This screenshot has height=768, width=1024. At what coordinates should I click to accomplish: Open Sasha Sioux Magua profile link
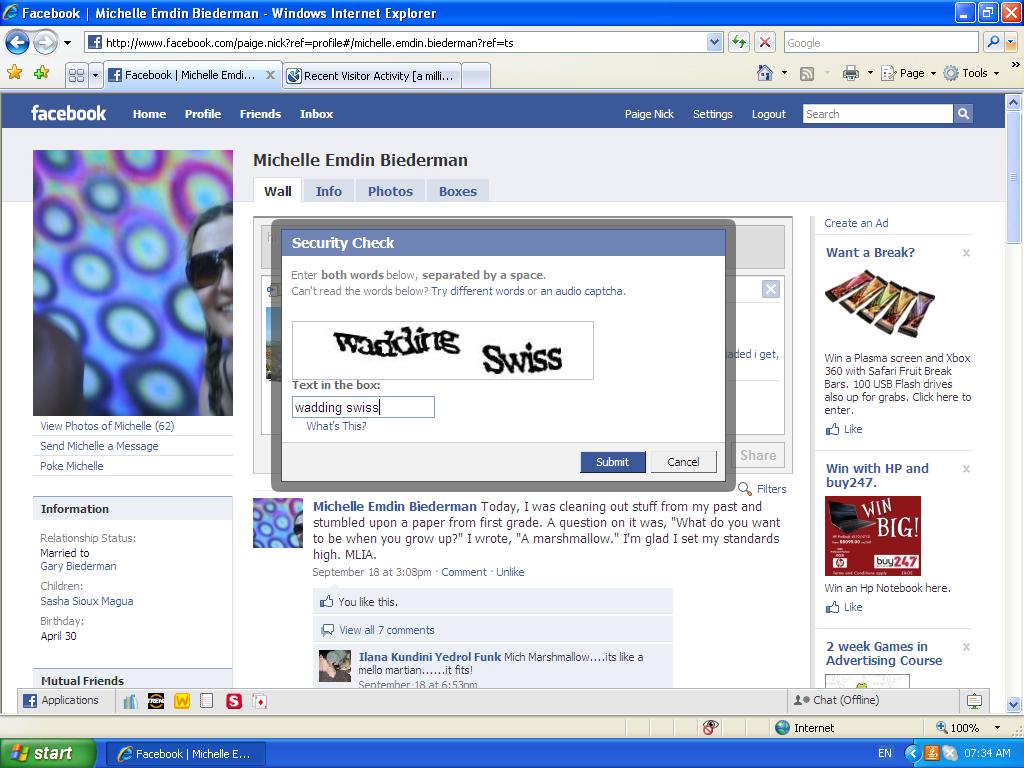coord(87,601)
